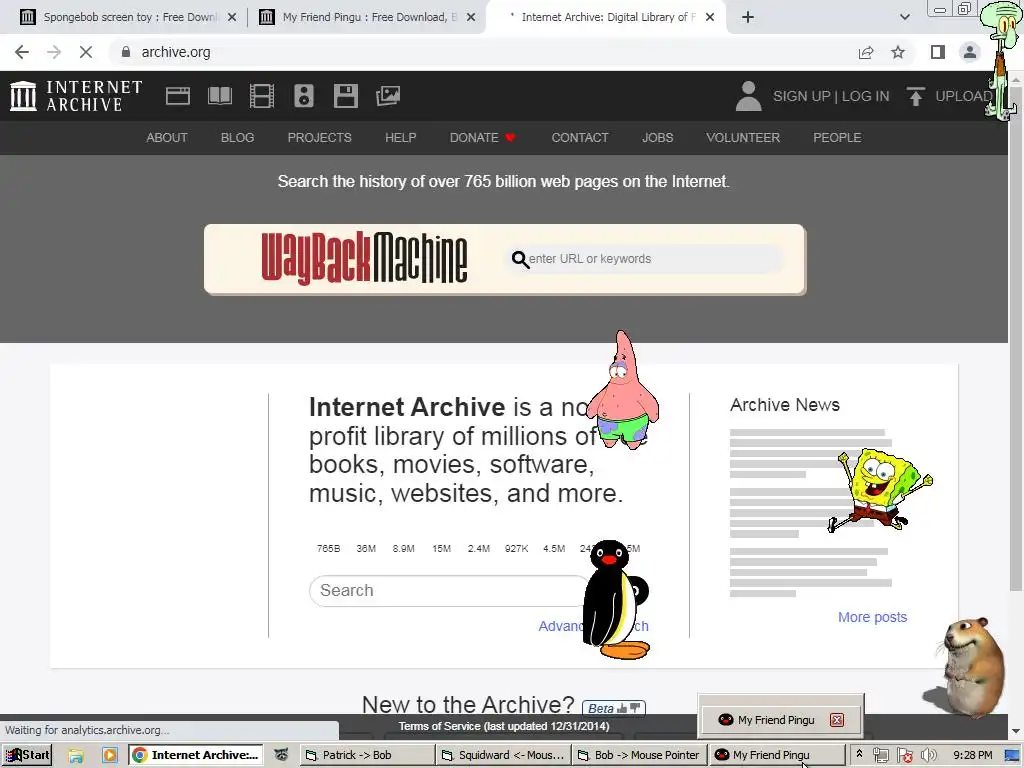Open taskbar file explorer icon
Screen dimensions: 1024x768
pyautogui.click(x=76, y=756)
